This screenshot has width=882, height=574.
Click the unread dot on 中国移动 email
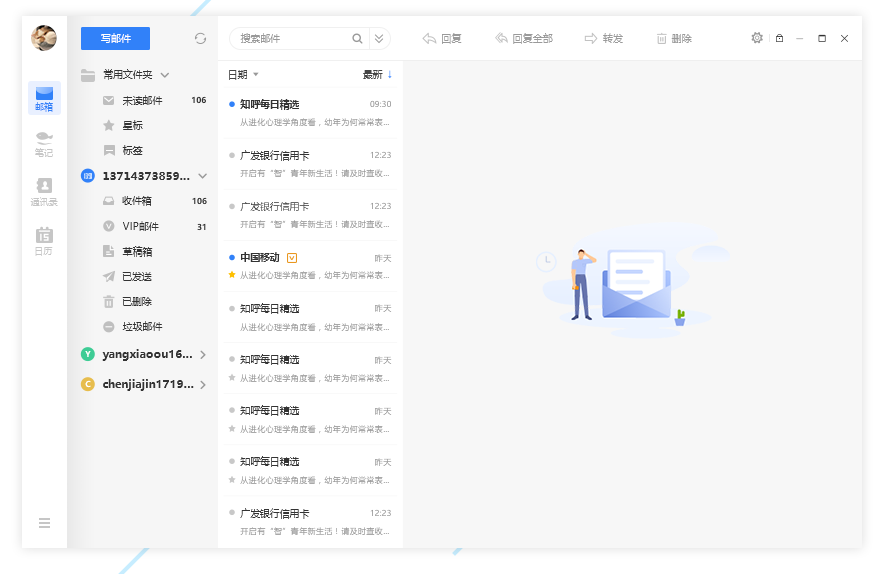click(x=232, y=258)
